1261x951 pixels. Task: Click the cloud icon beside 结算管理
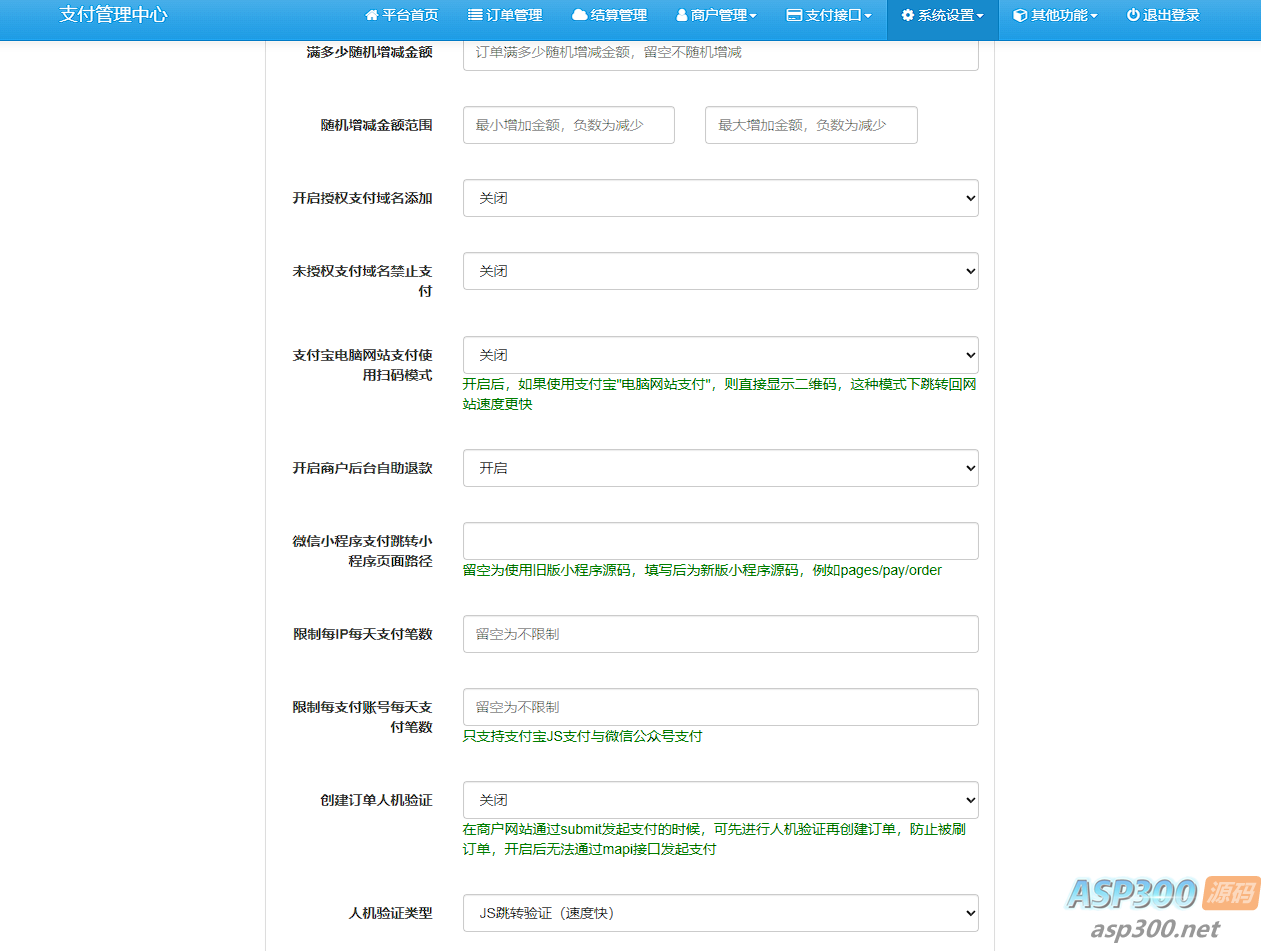click(579, 16)
